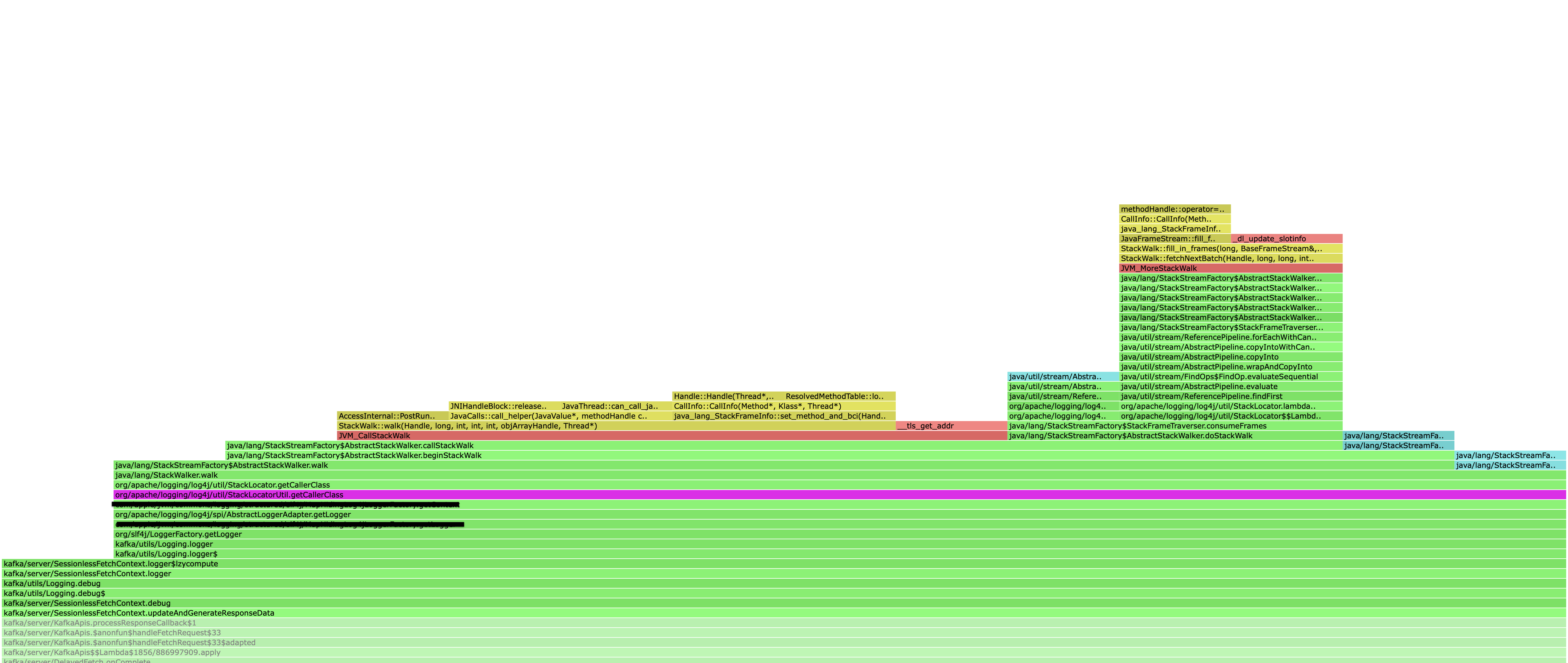Click the ReferencePipeline.findFirst frame
This screenshot has height=663, width=1568.
(1231, 396)
